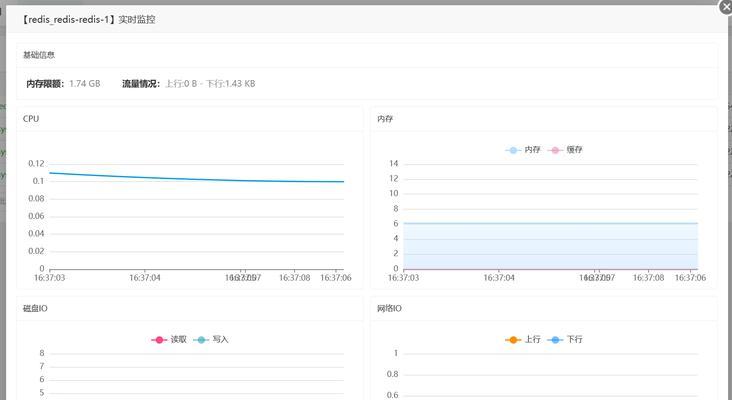732x400 pixels.
Task: Close the realtime monitoring dialog
Action: pos(725,7)
